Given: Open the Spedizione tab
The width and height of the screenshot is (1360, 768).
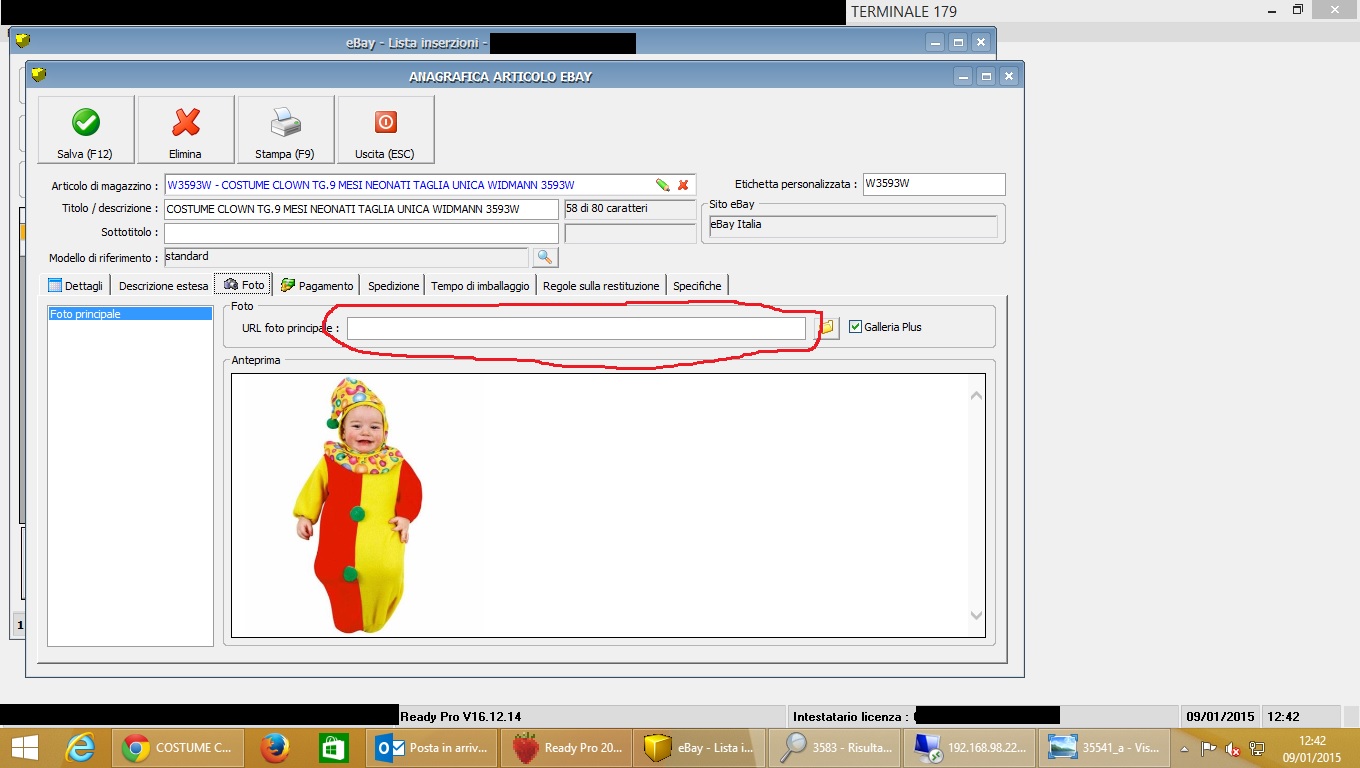Looking at the screenshot, I should click(393, 285).
